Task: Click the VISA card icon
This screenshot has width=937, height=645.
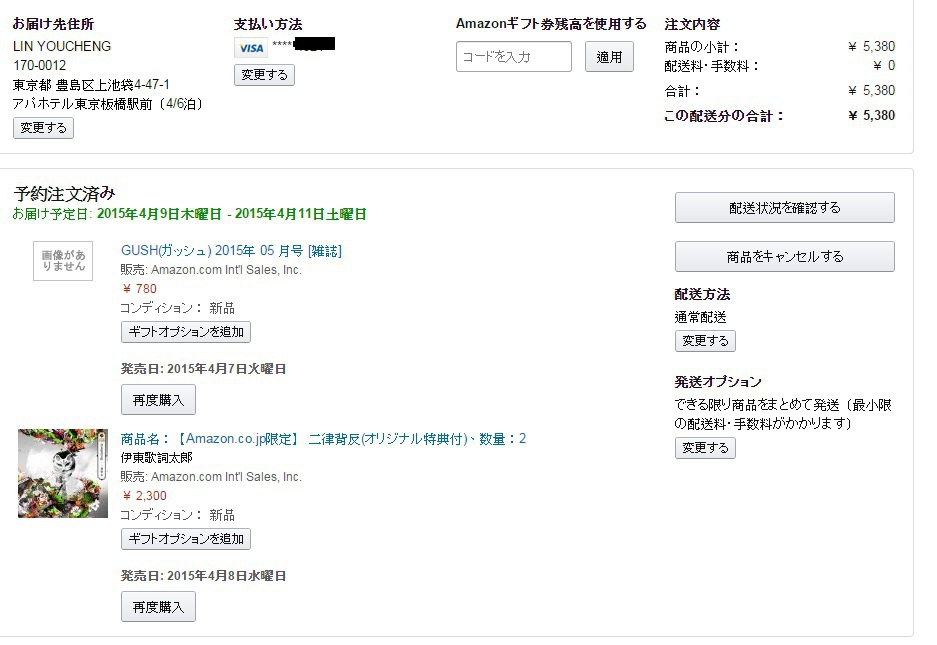Action: click(251, 48)
